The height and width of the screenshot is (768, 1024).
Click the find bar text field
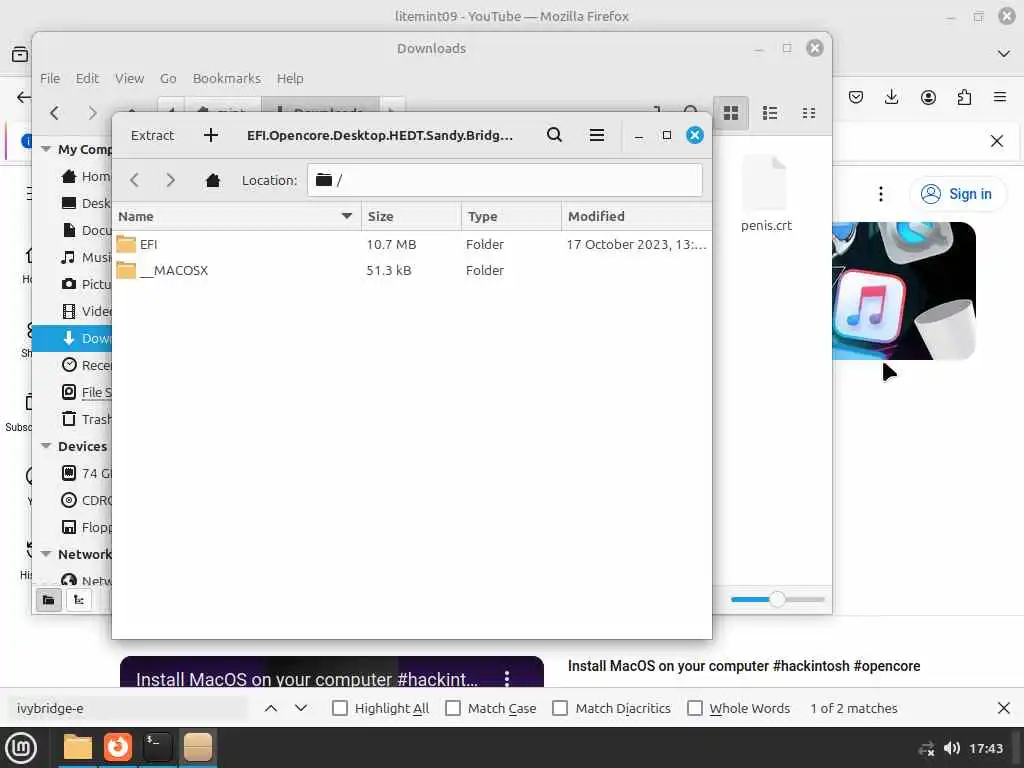tap(128, 708)
